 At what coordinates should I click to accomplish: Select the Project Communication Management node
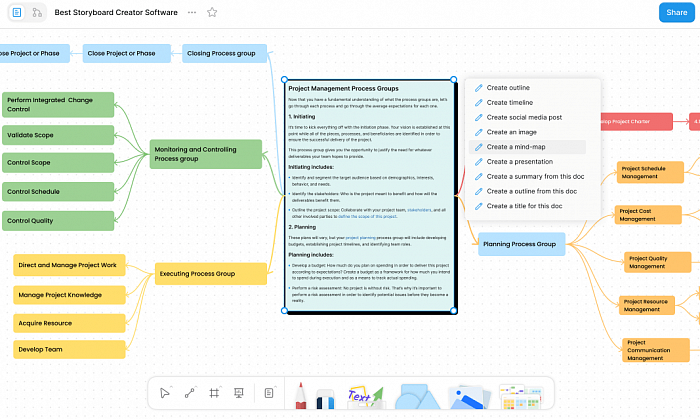pos(656,350)
